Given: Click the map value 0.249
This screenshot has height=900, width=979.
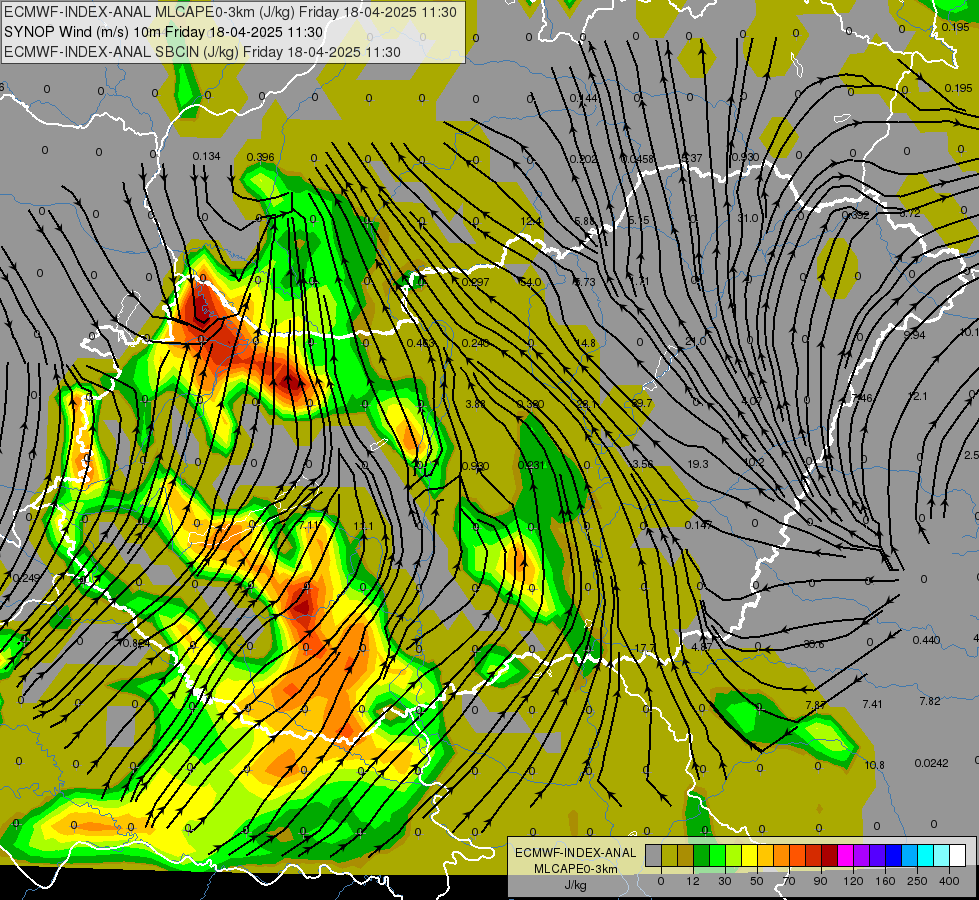Looking at the screenshot, I should click(x=26, y=578).
